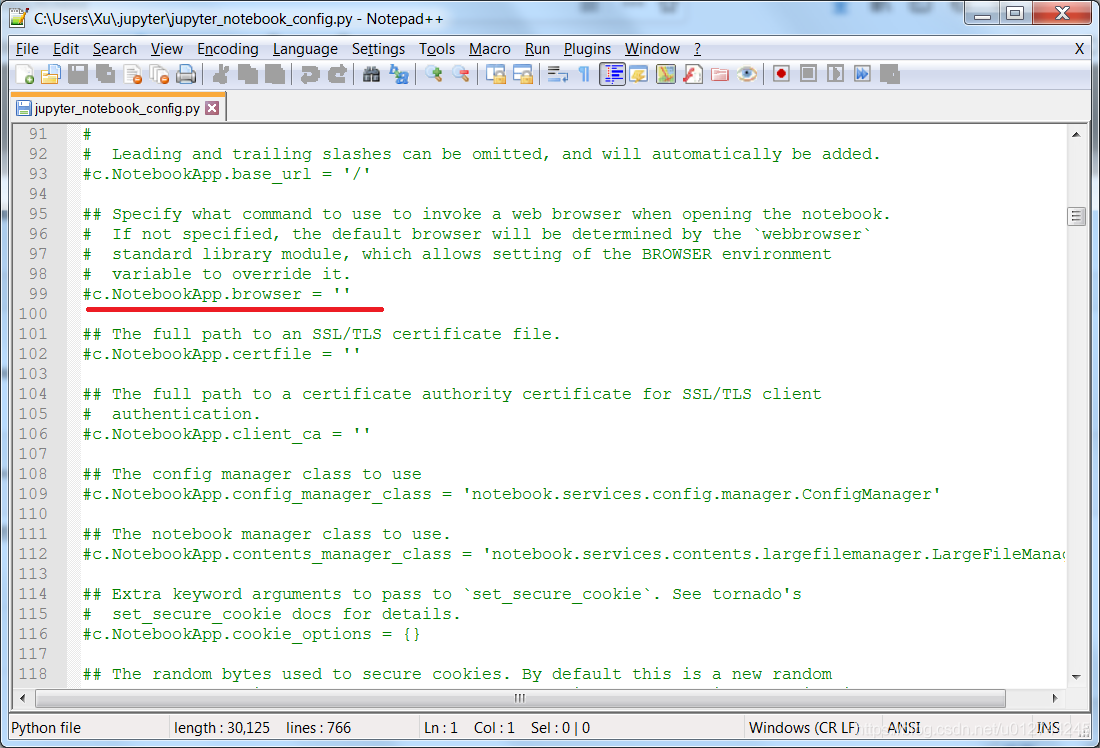Close the jupyter_notebook_config.py tab with red X
Screen dimensions: 1100x748
click(x=212, y=108)
